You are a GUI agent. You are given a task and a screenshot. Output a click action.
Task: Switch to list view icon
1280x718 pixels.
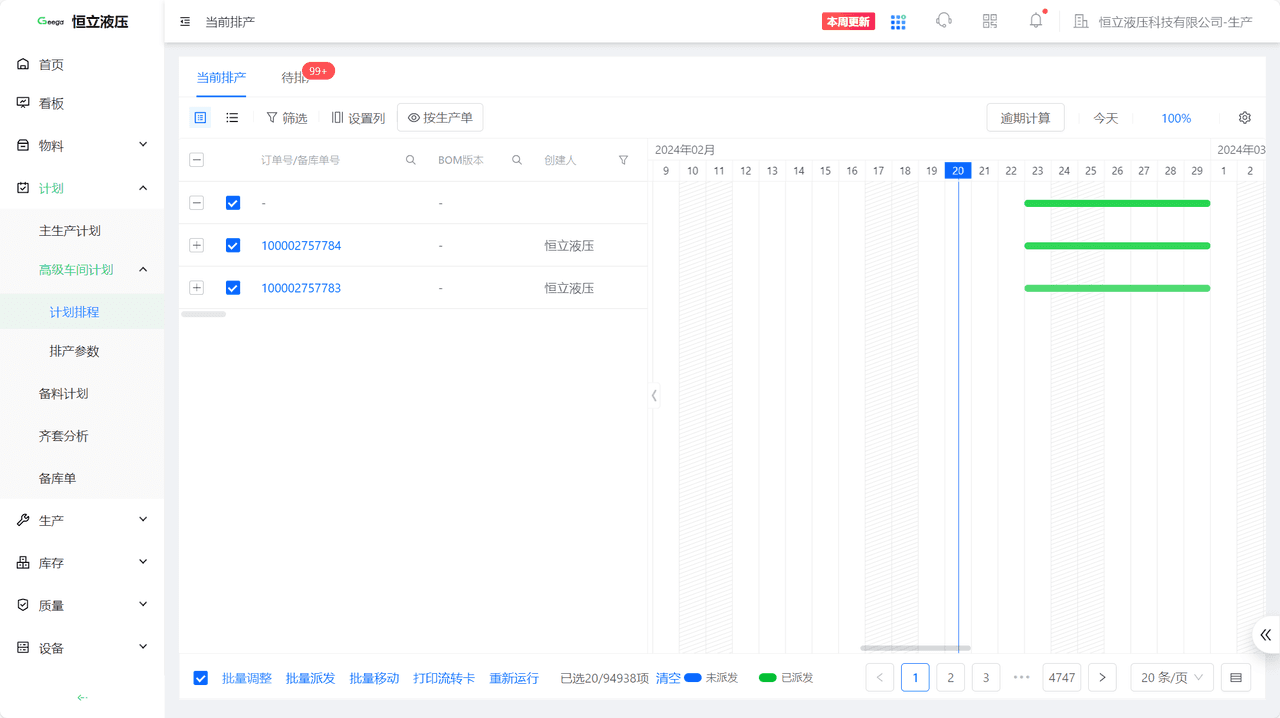[232, 118]
